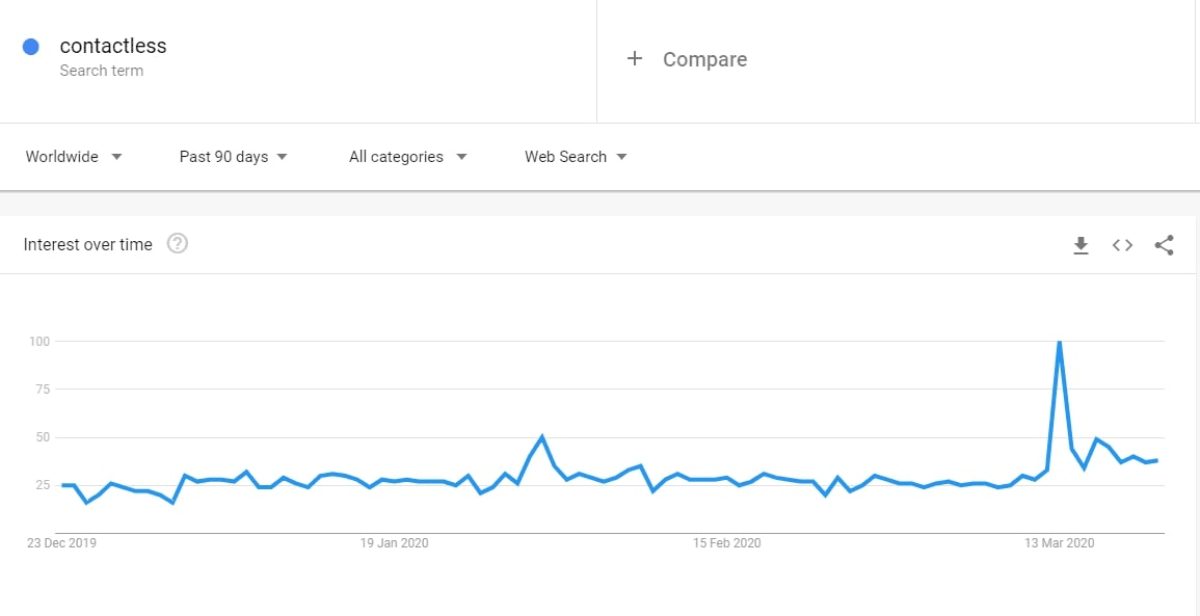The image size is (1200, 616).
Task: Click the Interest over time heading
Action: (88, 245)
